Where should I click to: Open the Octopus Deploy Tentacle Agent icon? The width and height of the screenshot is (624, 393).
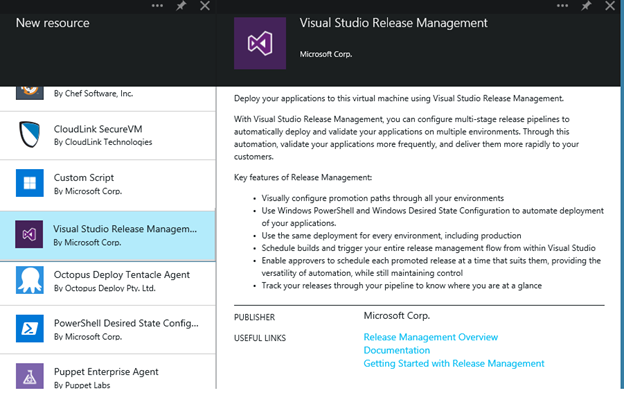[30, 280]
